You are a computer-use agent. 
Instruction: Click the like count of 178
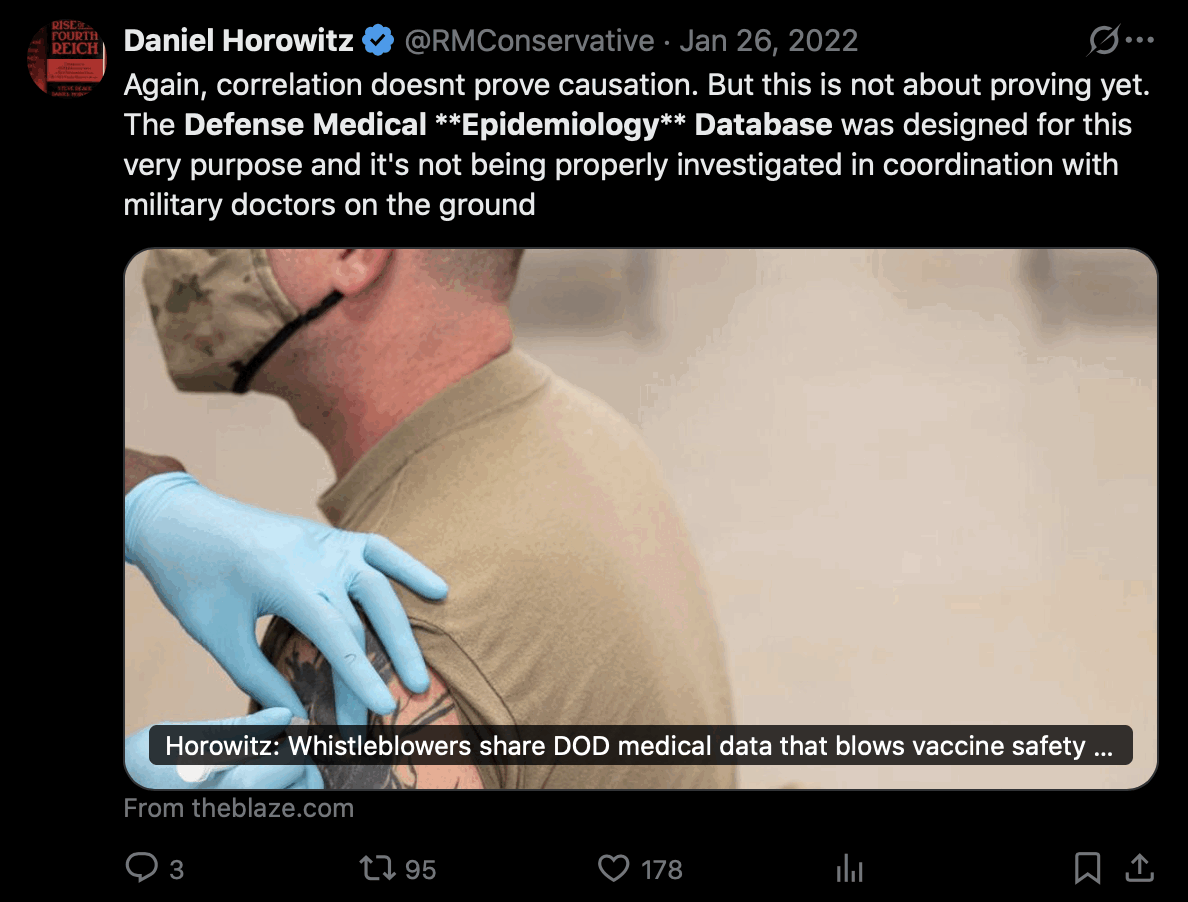coord(662,870)
